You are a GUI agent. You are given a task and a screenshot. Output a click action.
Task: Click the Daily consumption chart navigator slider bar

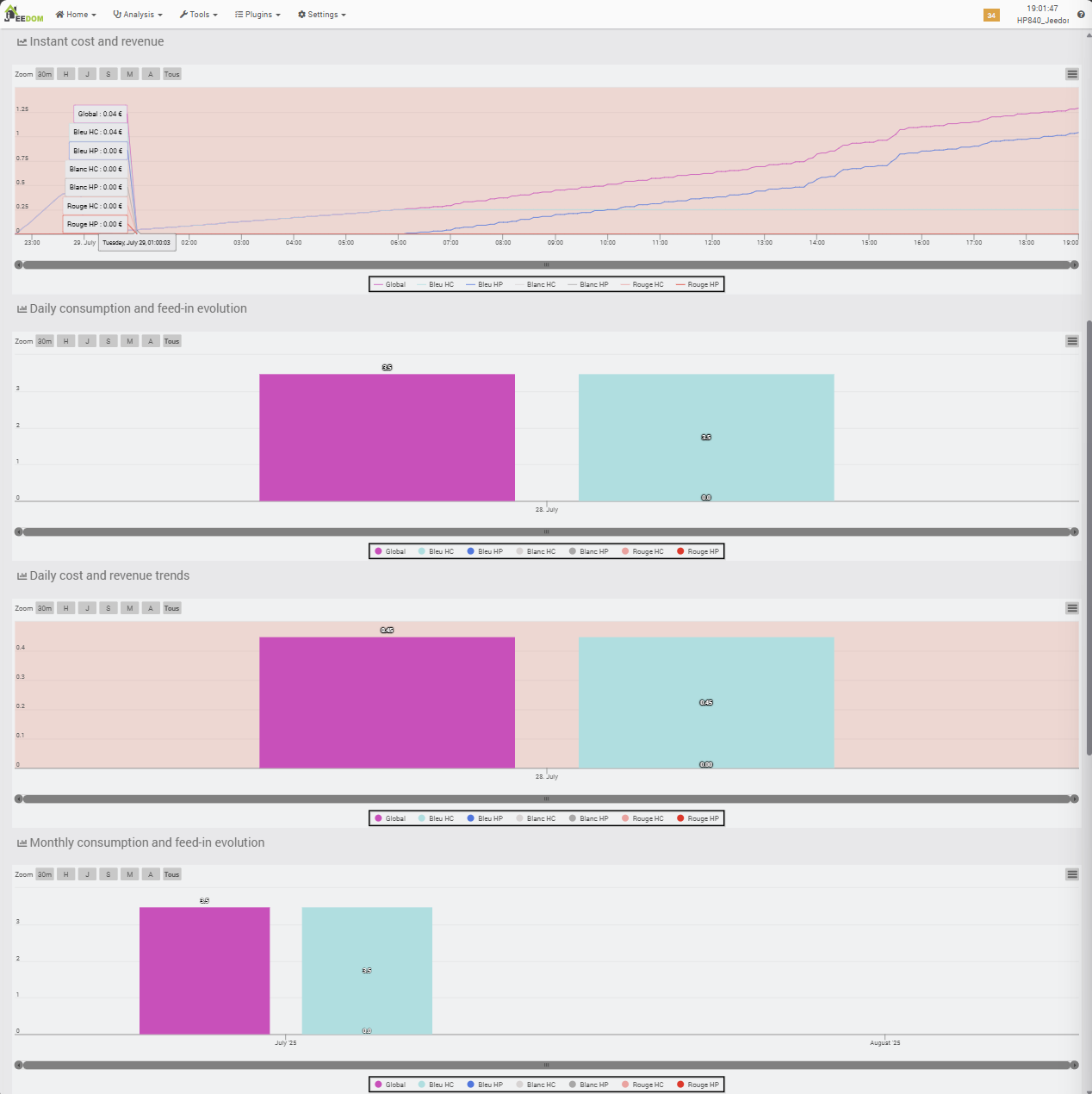pos(546,531)
